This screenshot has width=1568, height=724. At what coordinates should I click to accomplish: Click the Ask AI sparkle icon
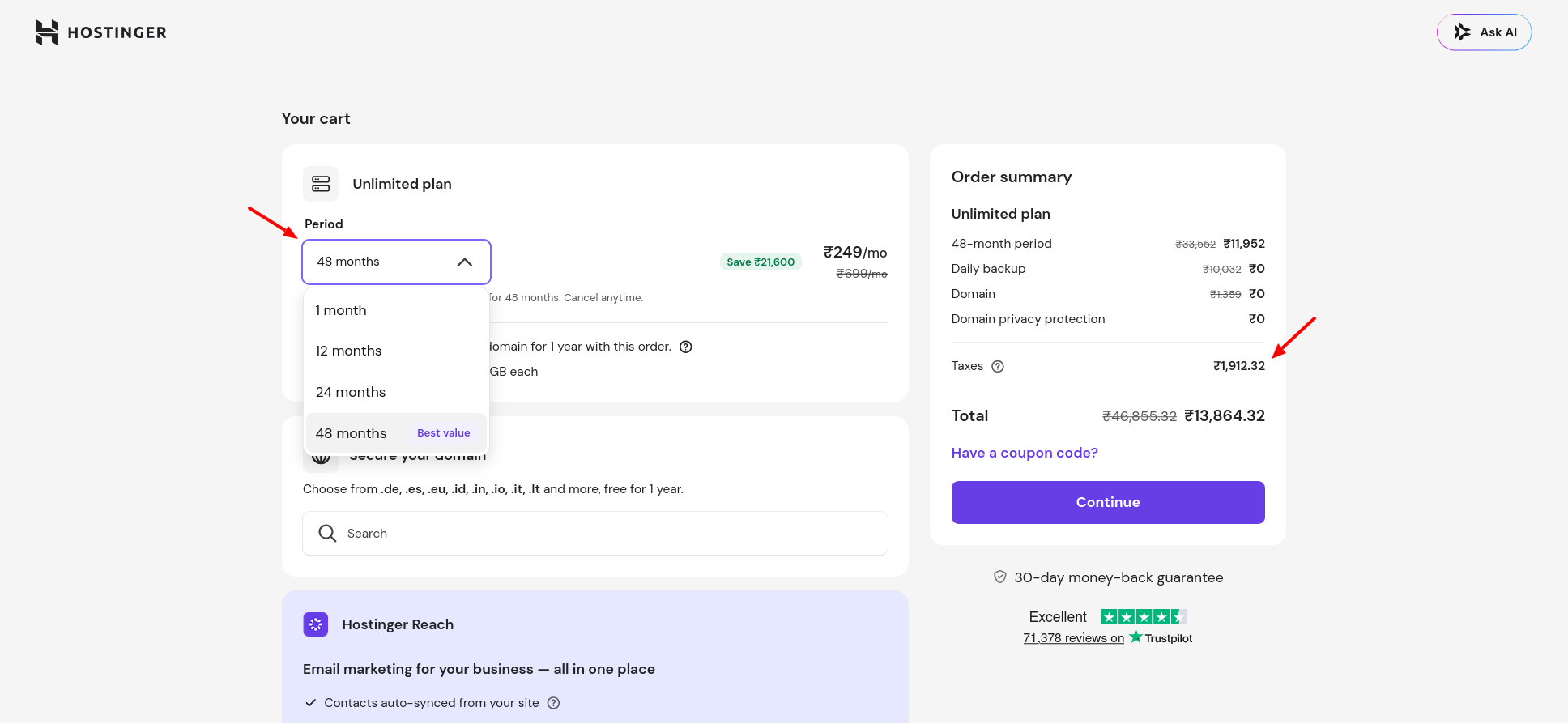[1462, 32]
